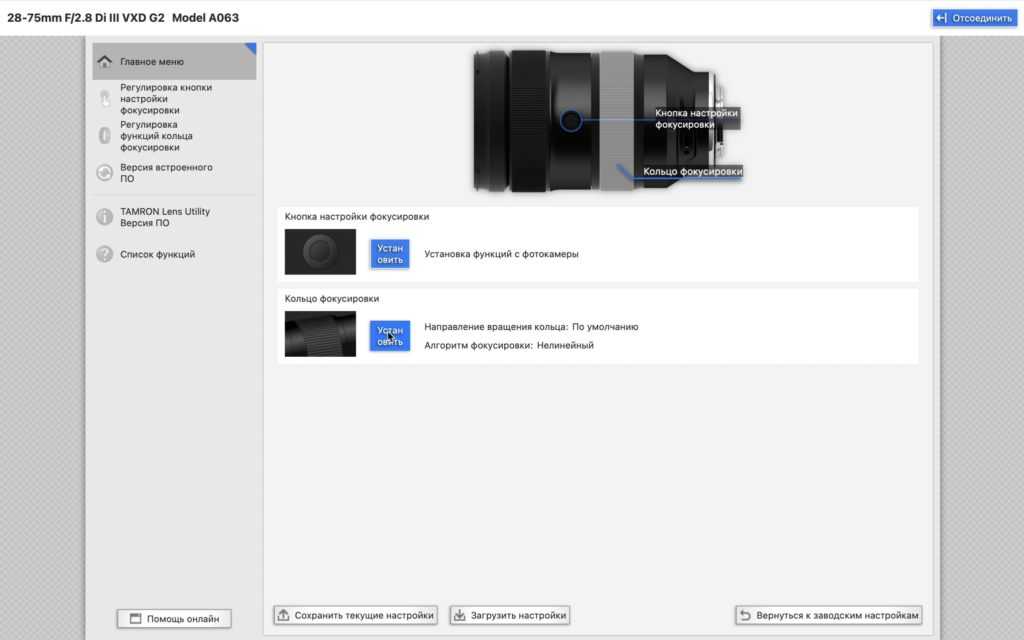Open Главное меню in the sidebar
This screenshot has height=640, width=1024.
[152, 62]
